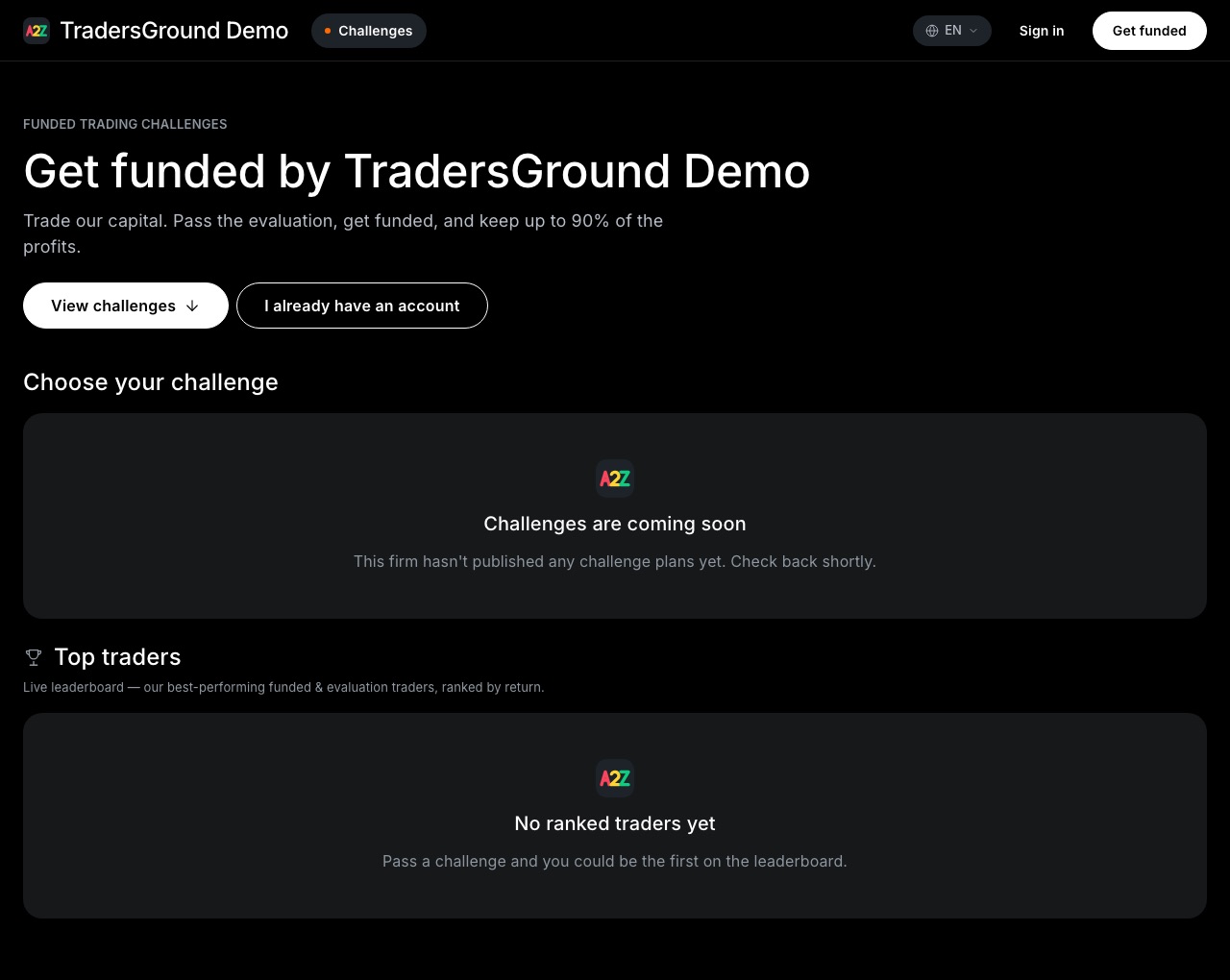Open the TradersGround Demo home link
Viewport: 1230px width, 980px height.
pyautogui.click(x=156, y=31)
